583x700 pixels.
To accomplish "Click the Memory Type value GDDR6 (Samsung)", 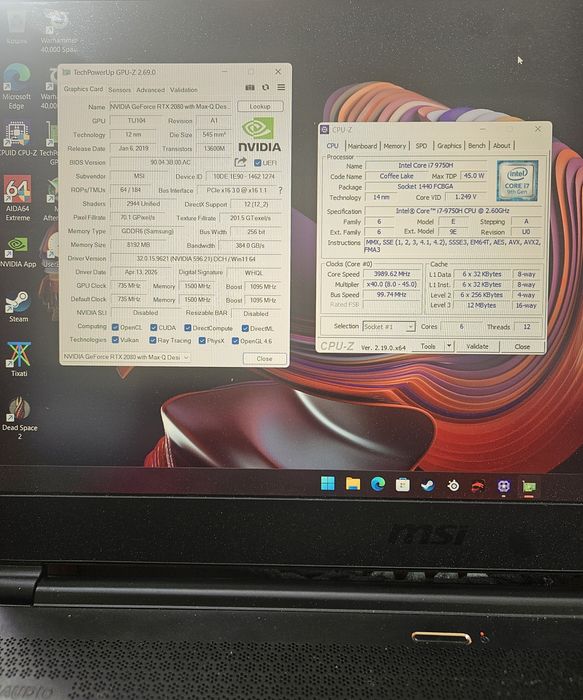I will click(x=147, y=231).
